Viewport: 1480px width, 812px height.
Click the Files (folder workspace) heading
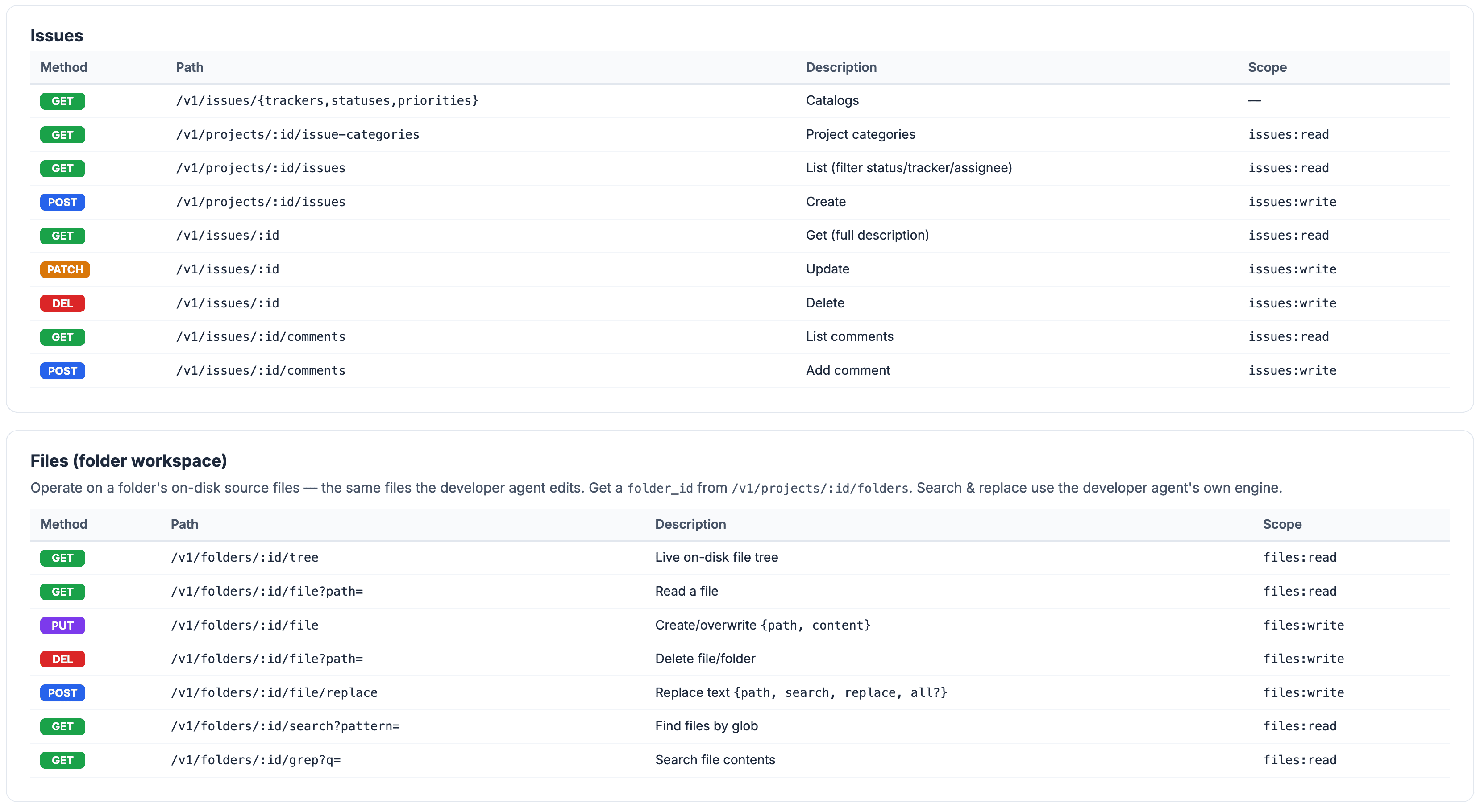pos(129,460)
